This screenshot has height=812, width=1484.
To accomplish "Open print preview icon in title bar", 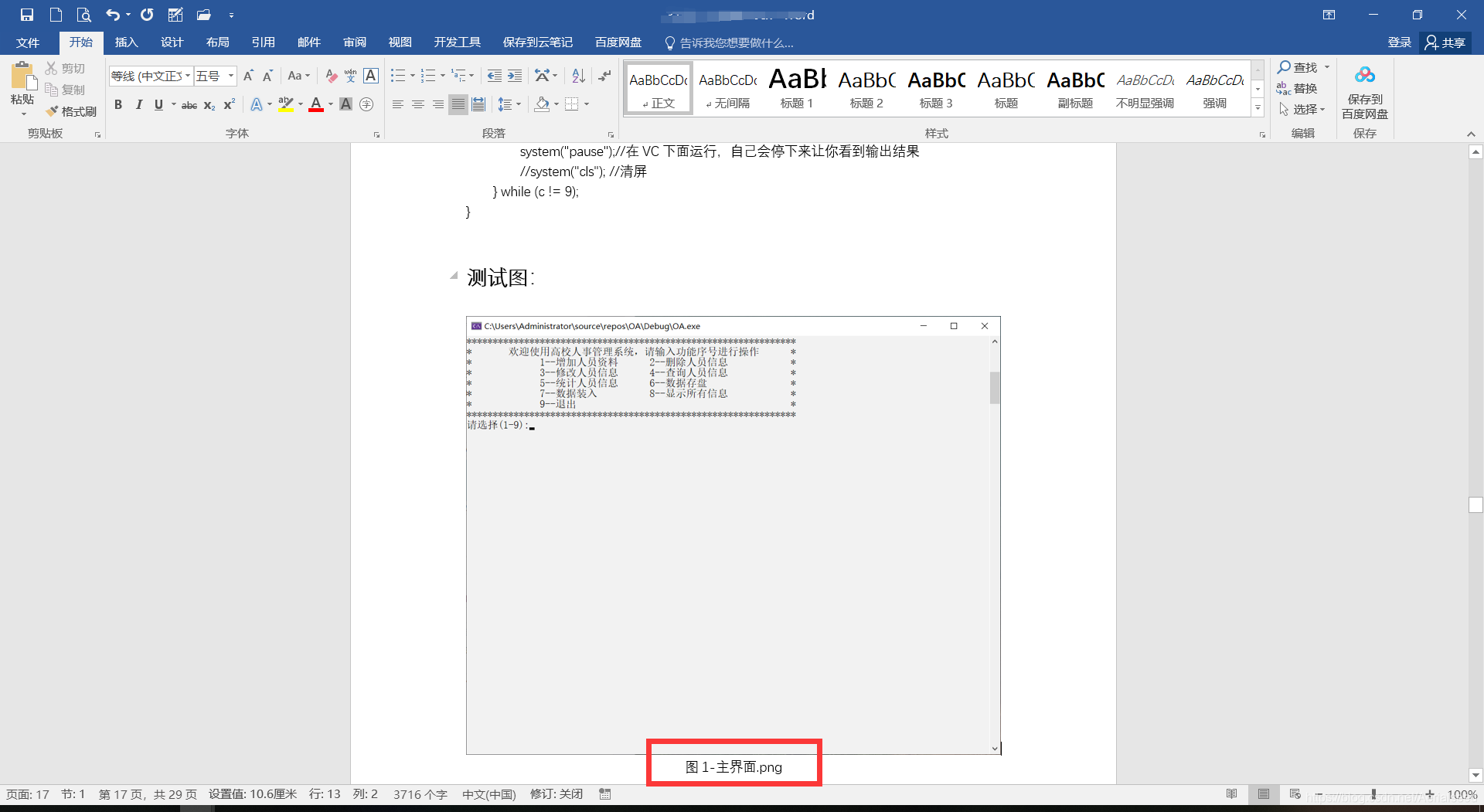I will click(83, 15).
